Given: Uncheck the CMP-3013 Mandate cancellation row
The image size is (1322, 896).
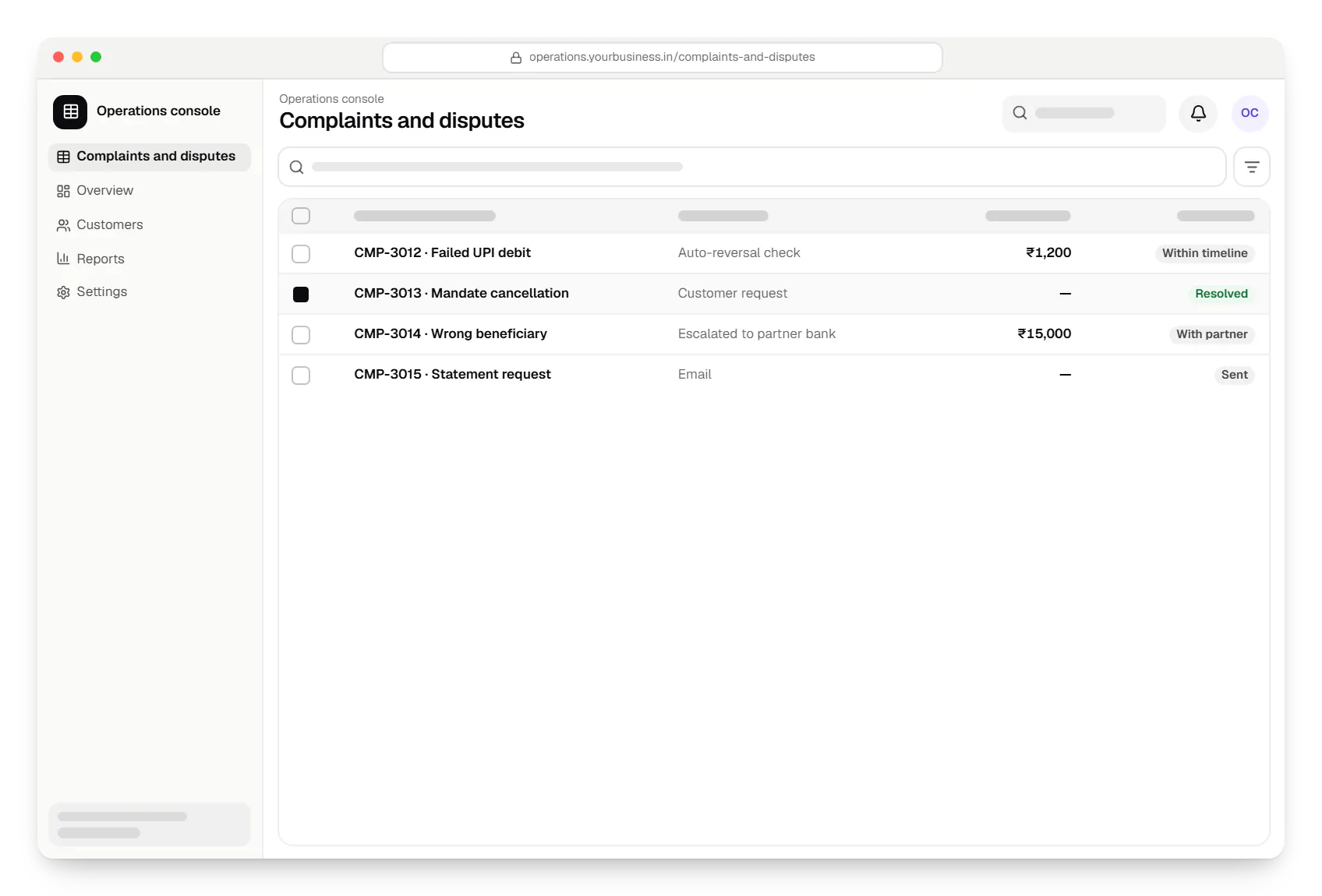Looking at the screenshot, I should (x=301, y=295).
